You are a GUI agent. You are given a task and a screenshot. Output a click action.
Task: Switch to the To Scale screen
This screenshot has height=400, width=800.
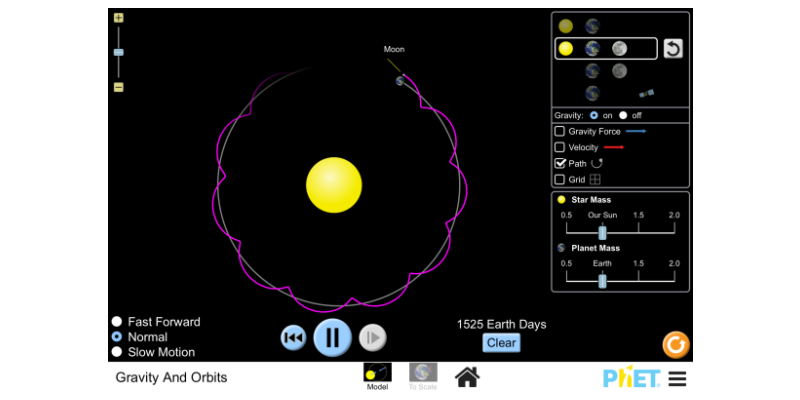422,376
